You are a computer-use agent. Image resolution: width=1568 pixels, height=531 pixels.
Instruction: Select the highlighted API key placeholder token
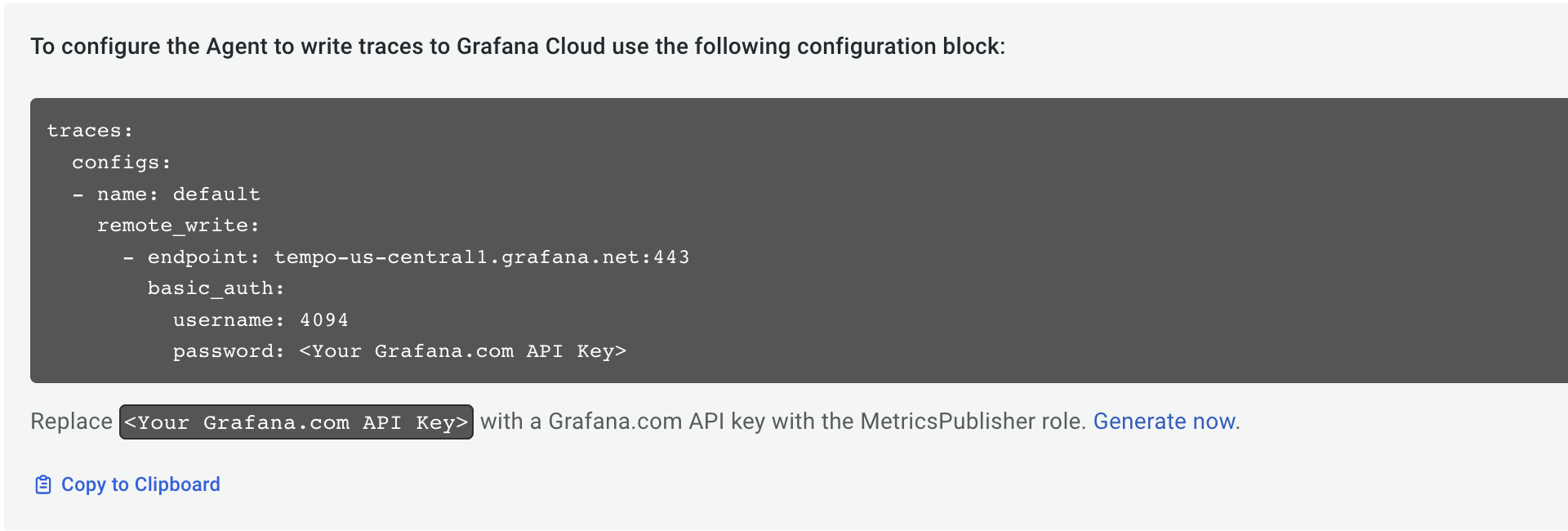[296, 422]
